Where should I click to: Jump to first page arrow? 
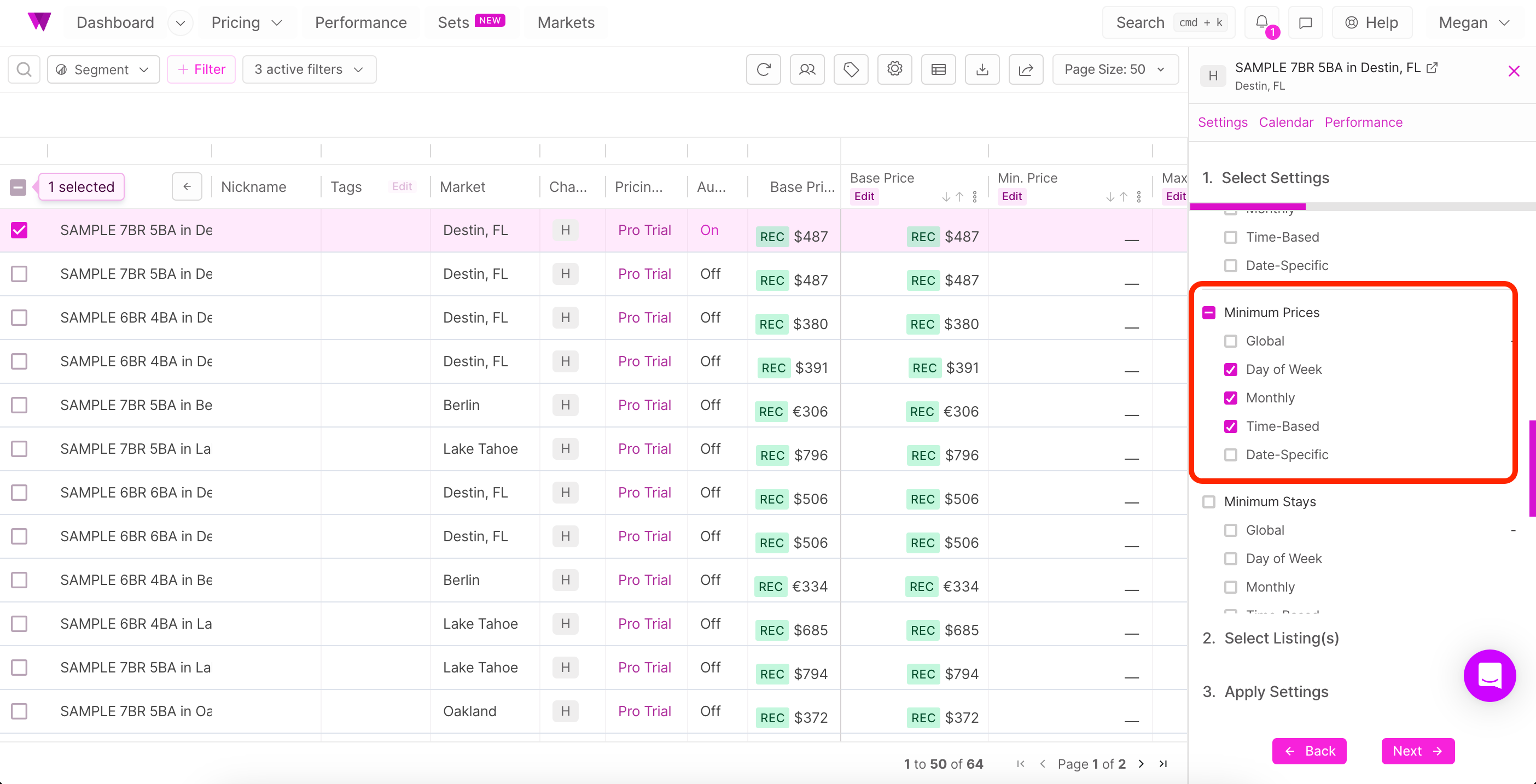coord(1021,764)
